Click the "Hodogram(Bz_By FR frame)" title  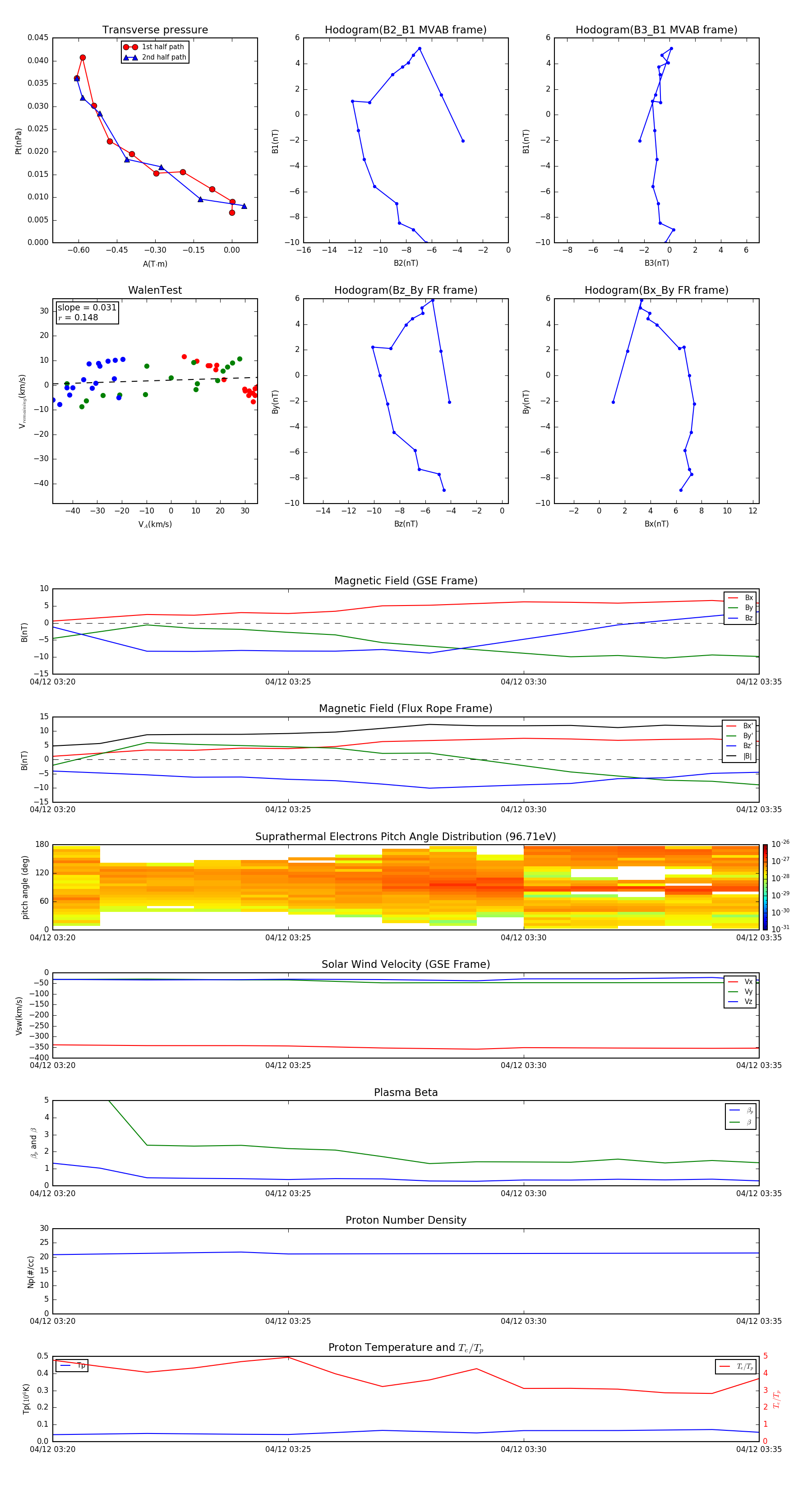coord(406,290)
